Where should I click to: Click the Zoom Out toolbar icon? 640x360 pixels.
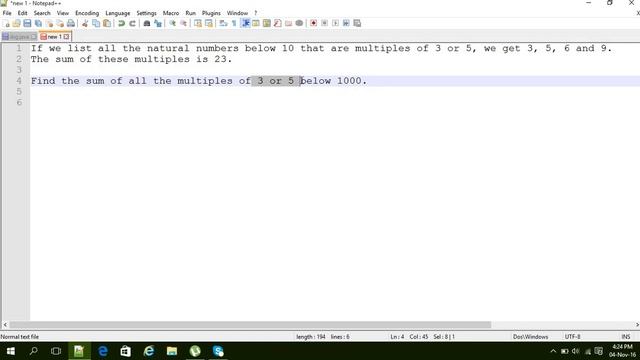(x=183, y=23)
